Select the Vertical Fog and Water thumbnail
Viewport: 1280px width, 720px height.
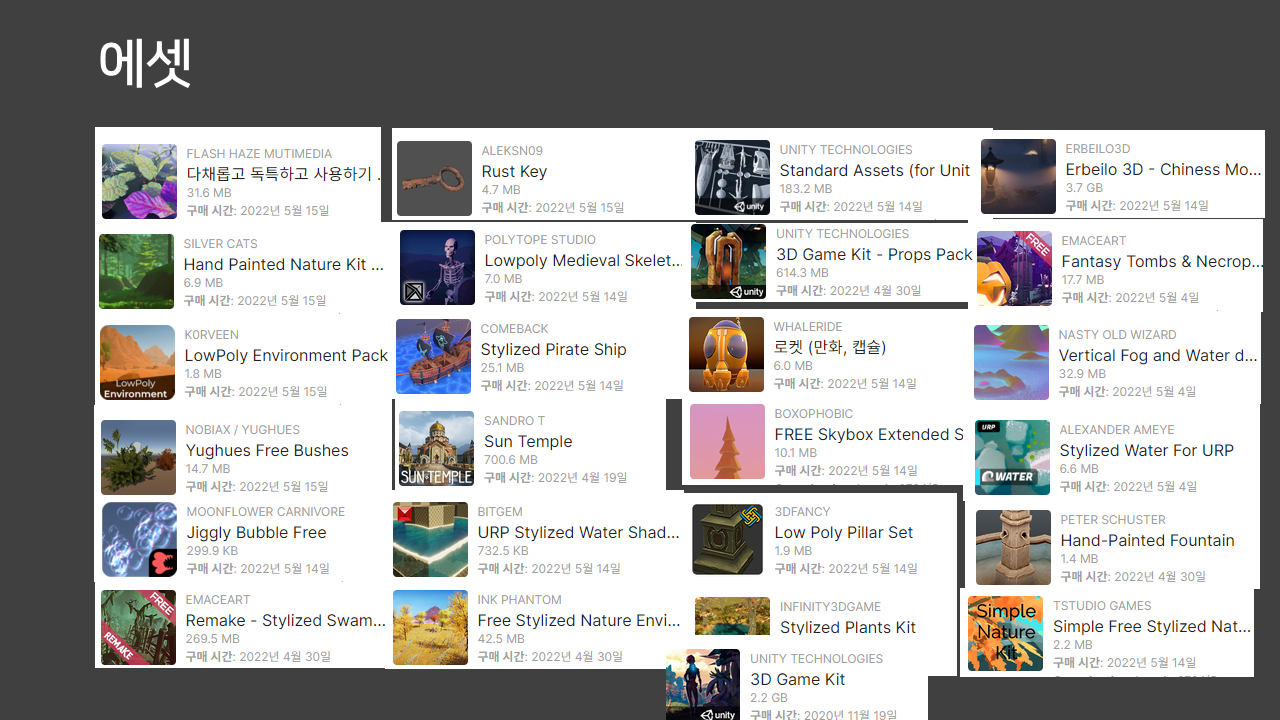[x=1011, y=363]
